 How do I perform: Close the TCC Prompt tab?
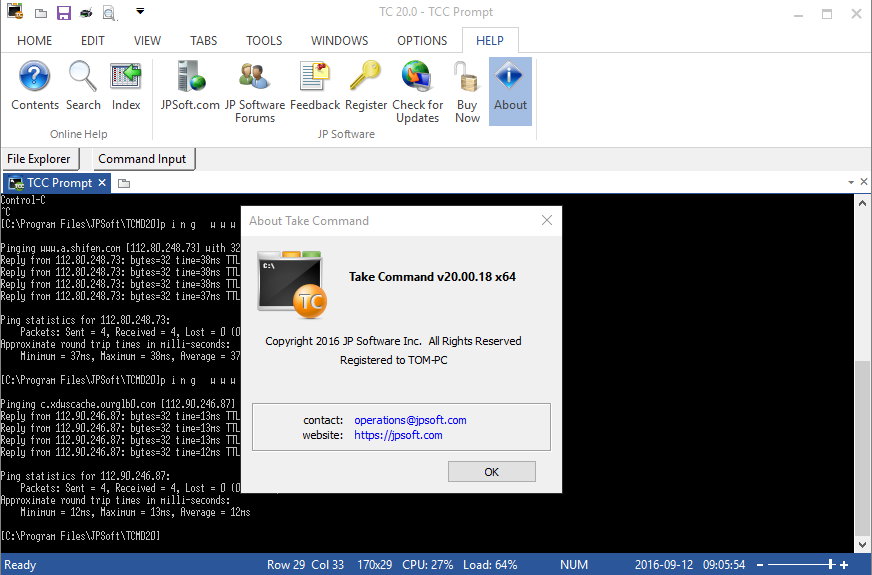coord(102,182)
